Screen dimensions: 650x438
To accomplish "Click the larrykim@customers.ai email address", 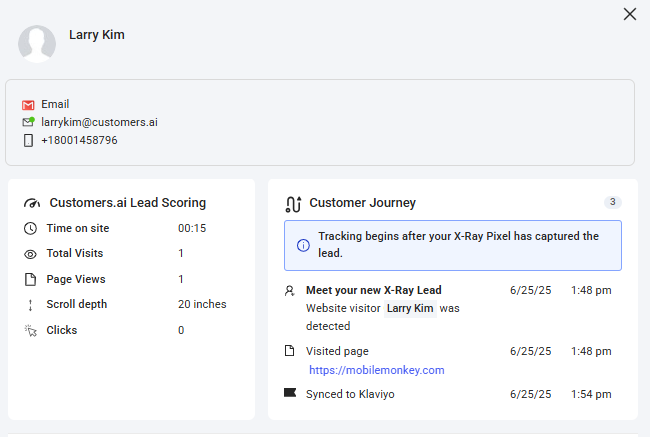I will (99, 122).
